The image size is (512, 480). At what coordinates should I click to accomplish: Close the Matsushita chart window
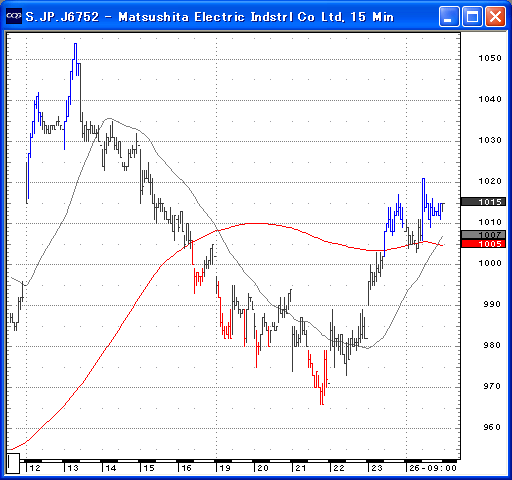coord(495,16)
